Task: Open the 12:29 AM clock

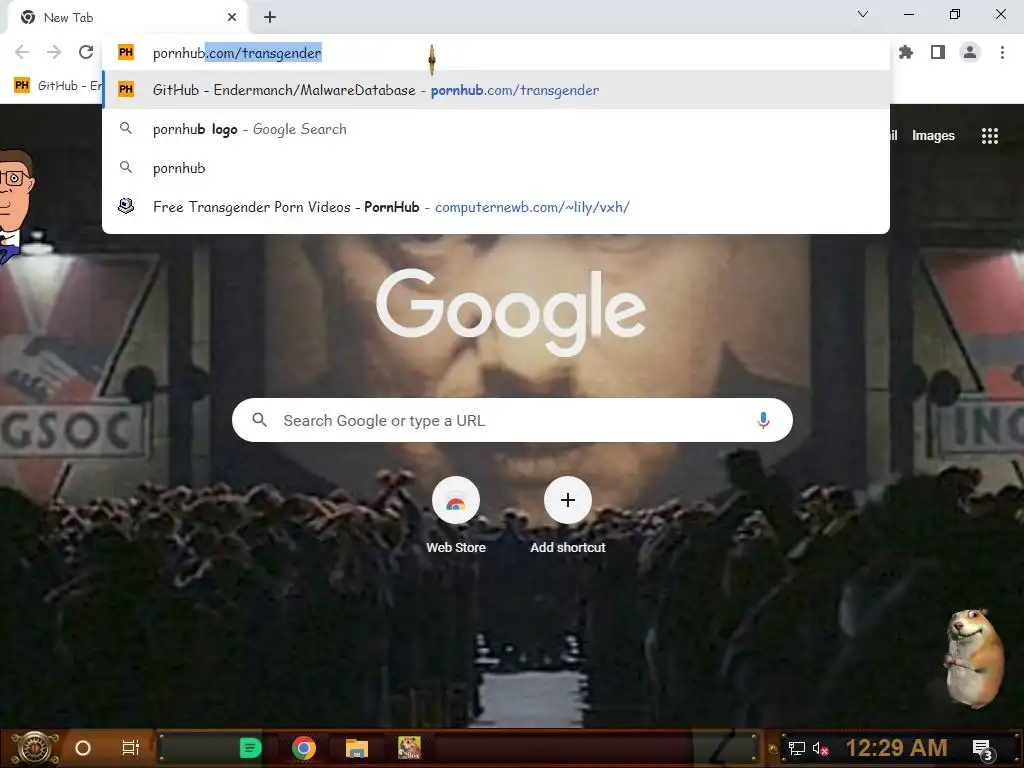Action: pyautogui.click(x=896, y=748)
